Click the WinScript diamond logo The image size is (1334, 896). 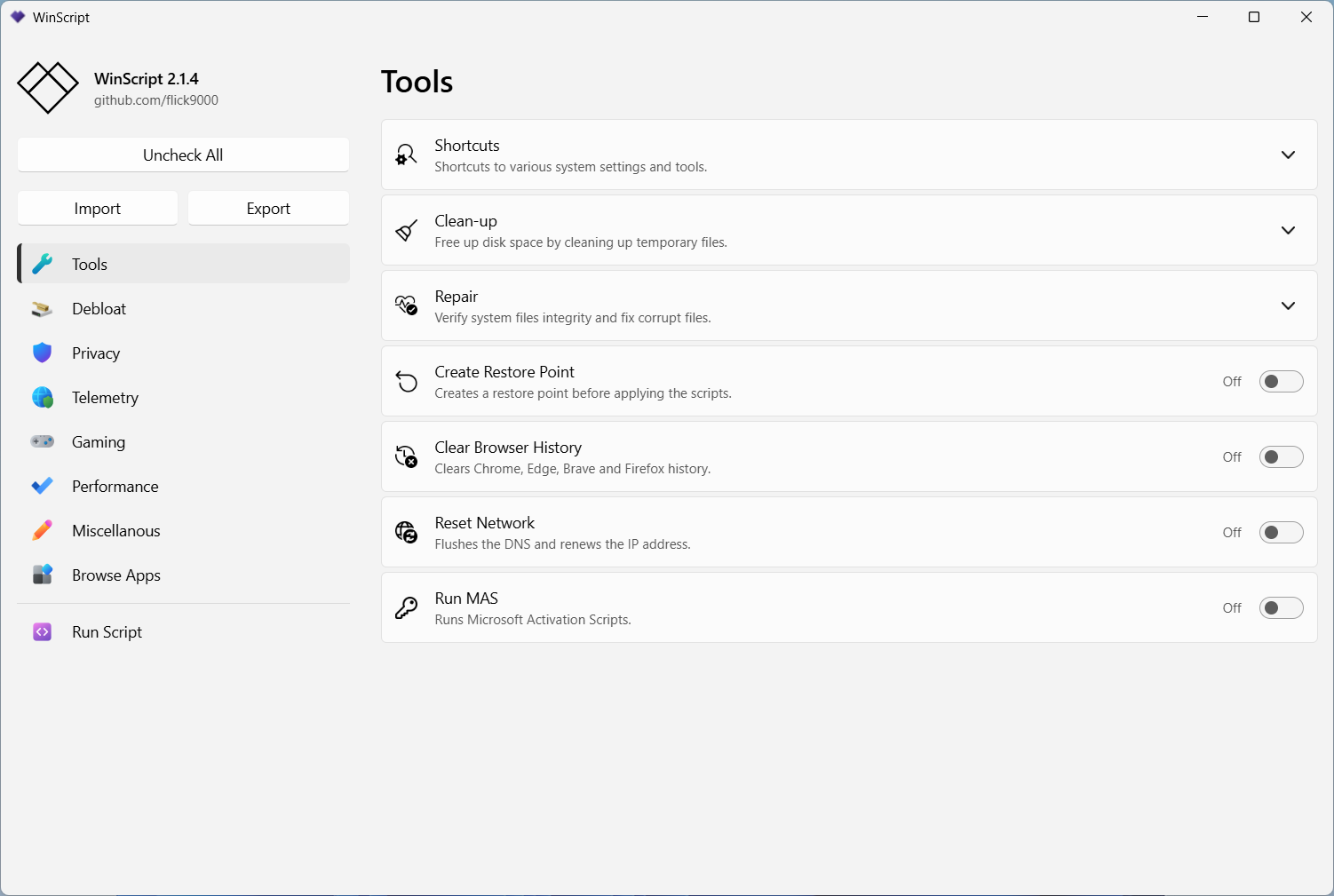point(48,88)
